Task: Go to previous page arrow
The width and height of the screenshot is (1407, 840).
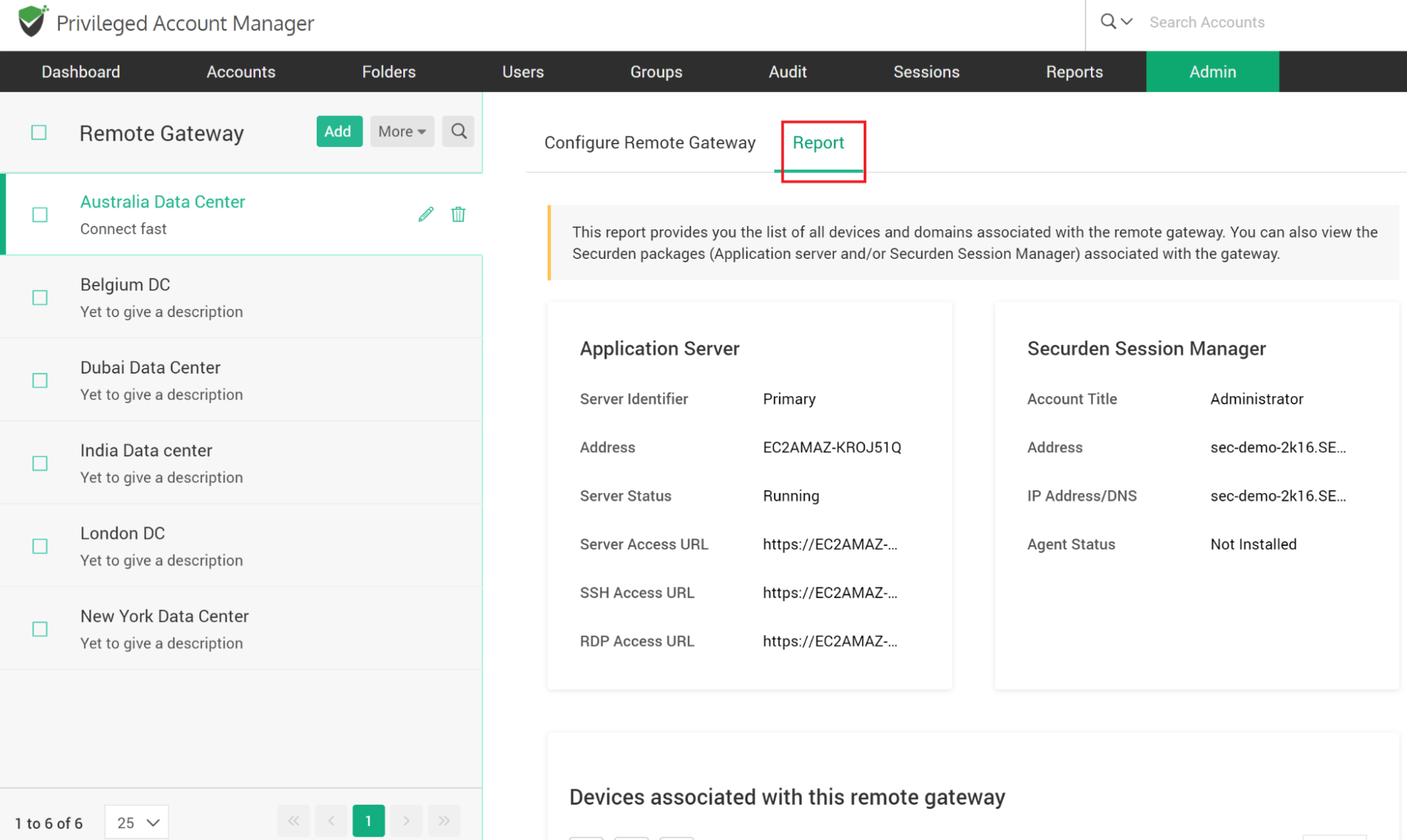Action: [331, 821]
